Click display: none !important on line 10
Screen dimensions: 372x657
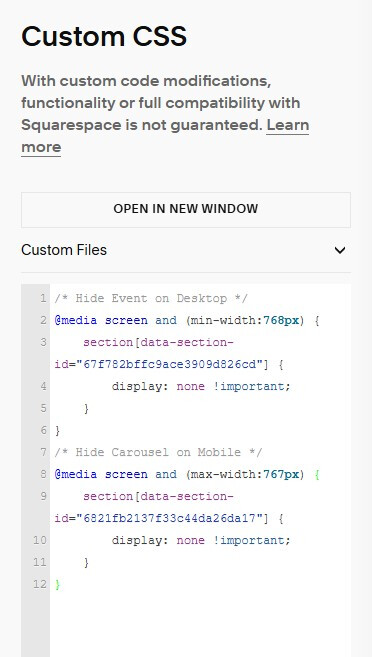(x=201, y=540)
